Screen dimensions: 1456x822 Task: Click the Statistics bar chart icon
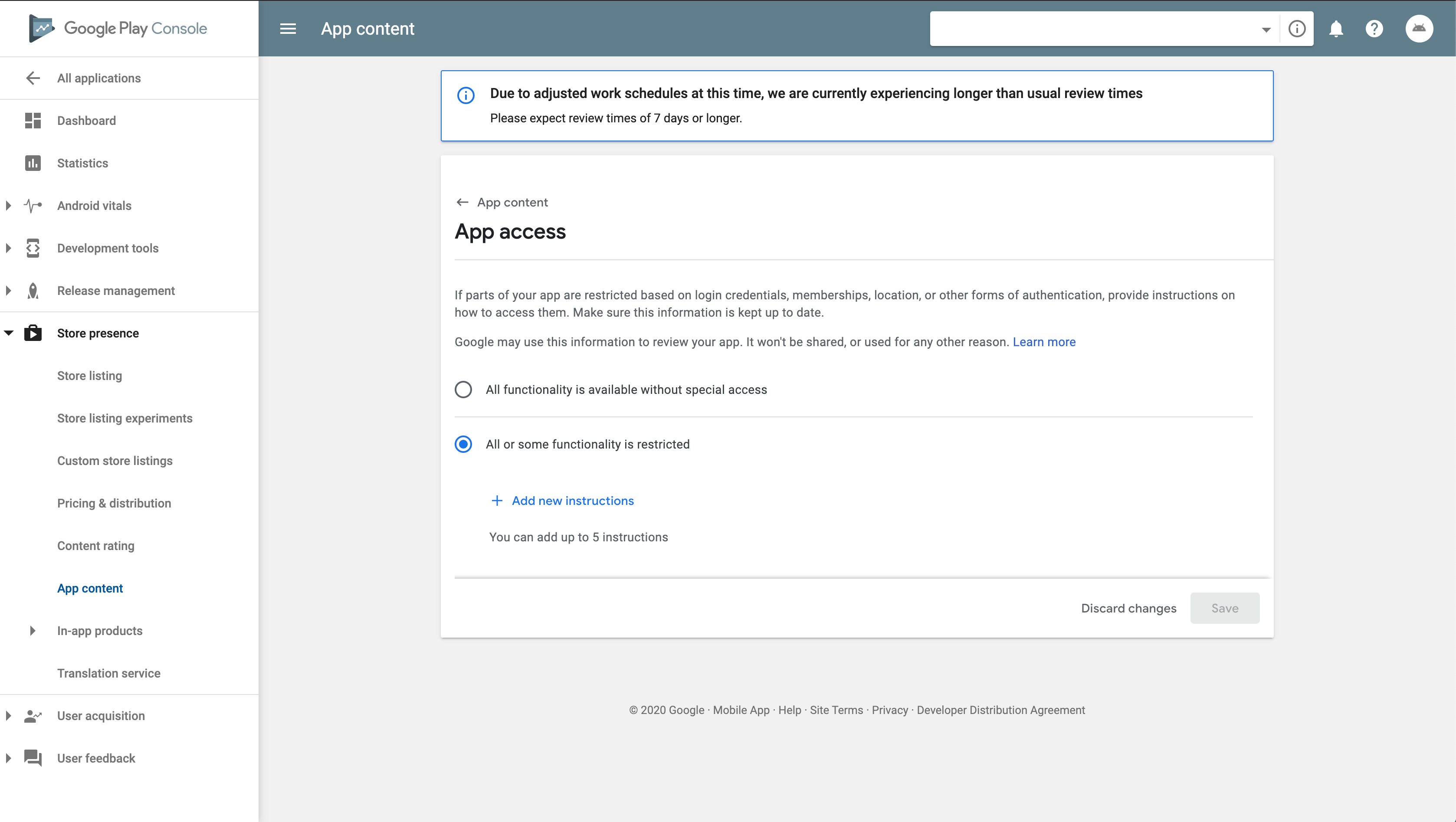point(33,163)
